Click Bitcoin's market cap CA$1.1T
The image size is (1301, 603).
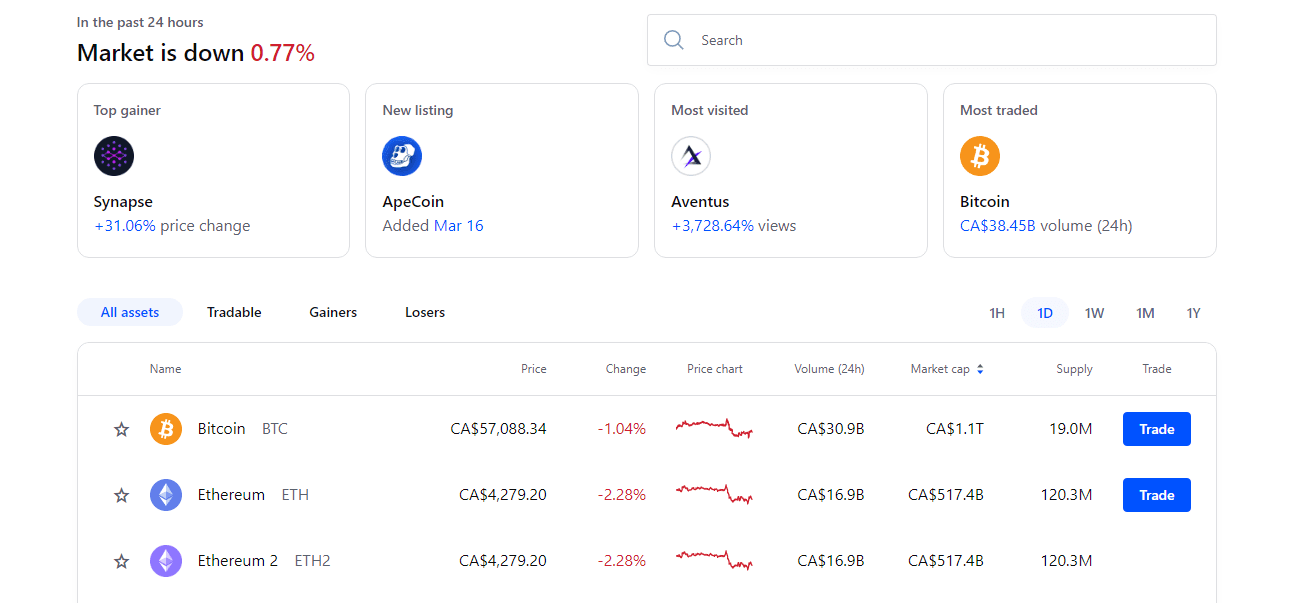click(x=955, y=429)
